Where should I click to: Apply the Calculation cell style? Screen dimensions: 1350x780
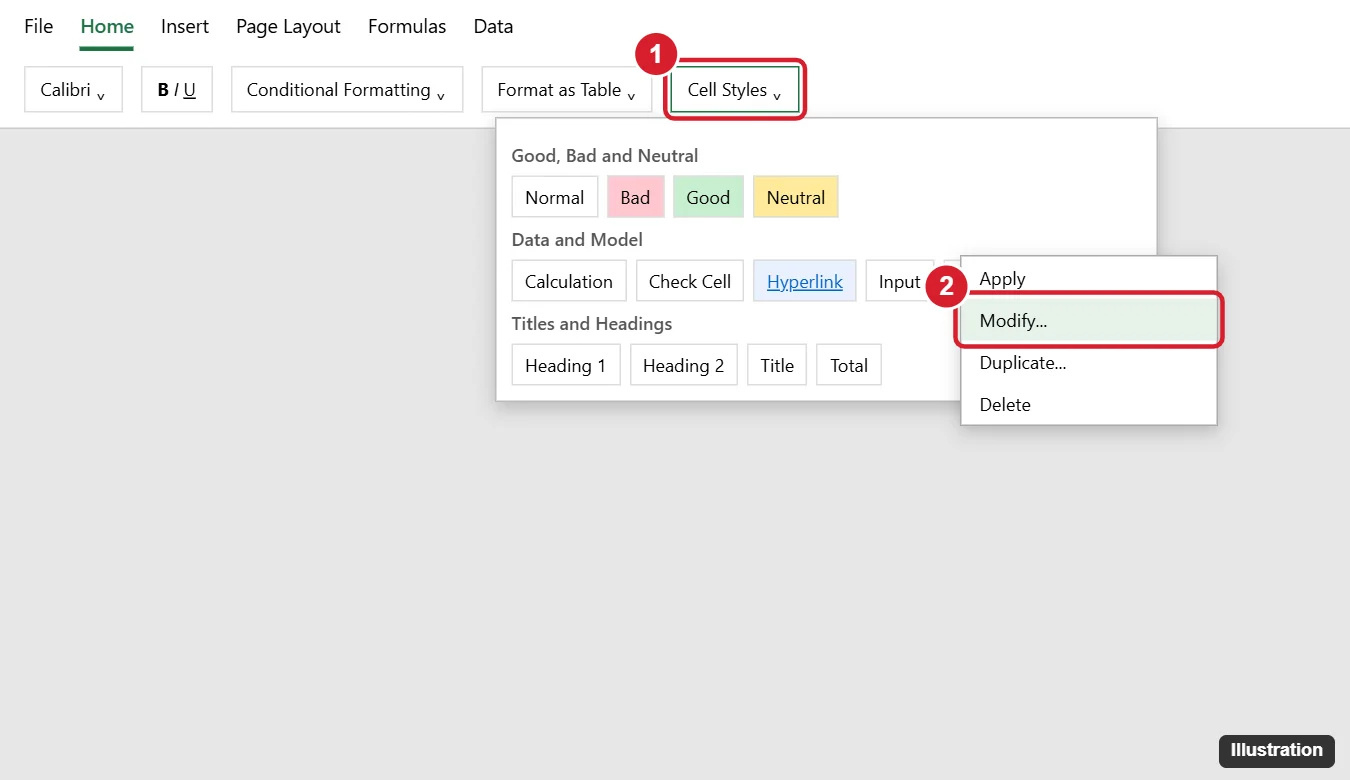point(569,281)
